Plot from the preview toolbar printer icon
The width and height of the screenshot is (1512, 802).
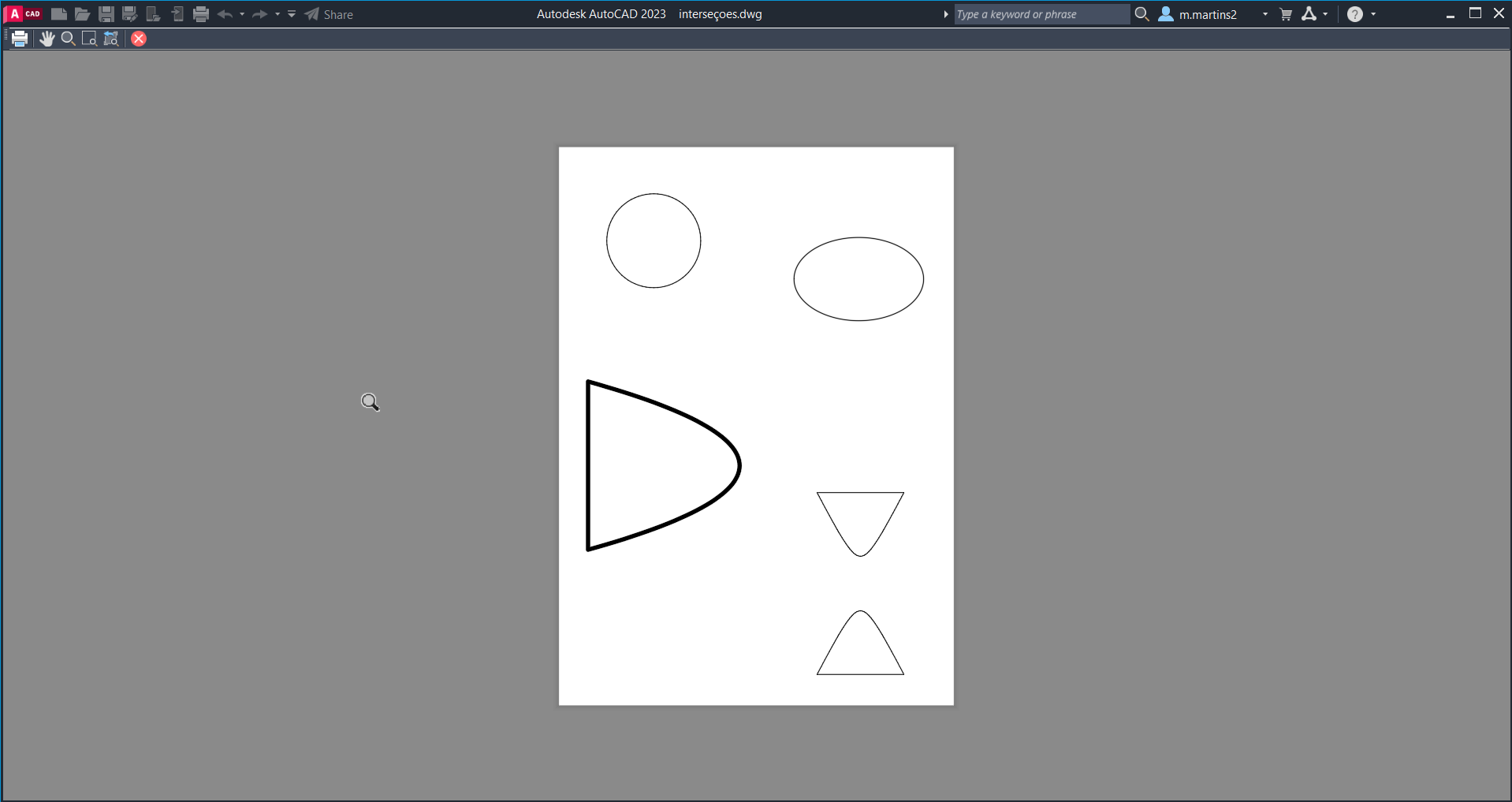pos(20,39)
